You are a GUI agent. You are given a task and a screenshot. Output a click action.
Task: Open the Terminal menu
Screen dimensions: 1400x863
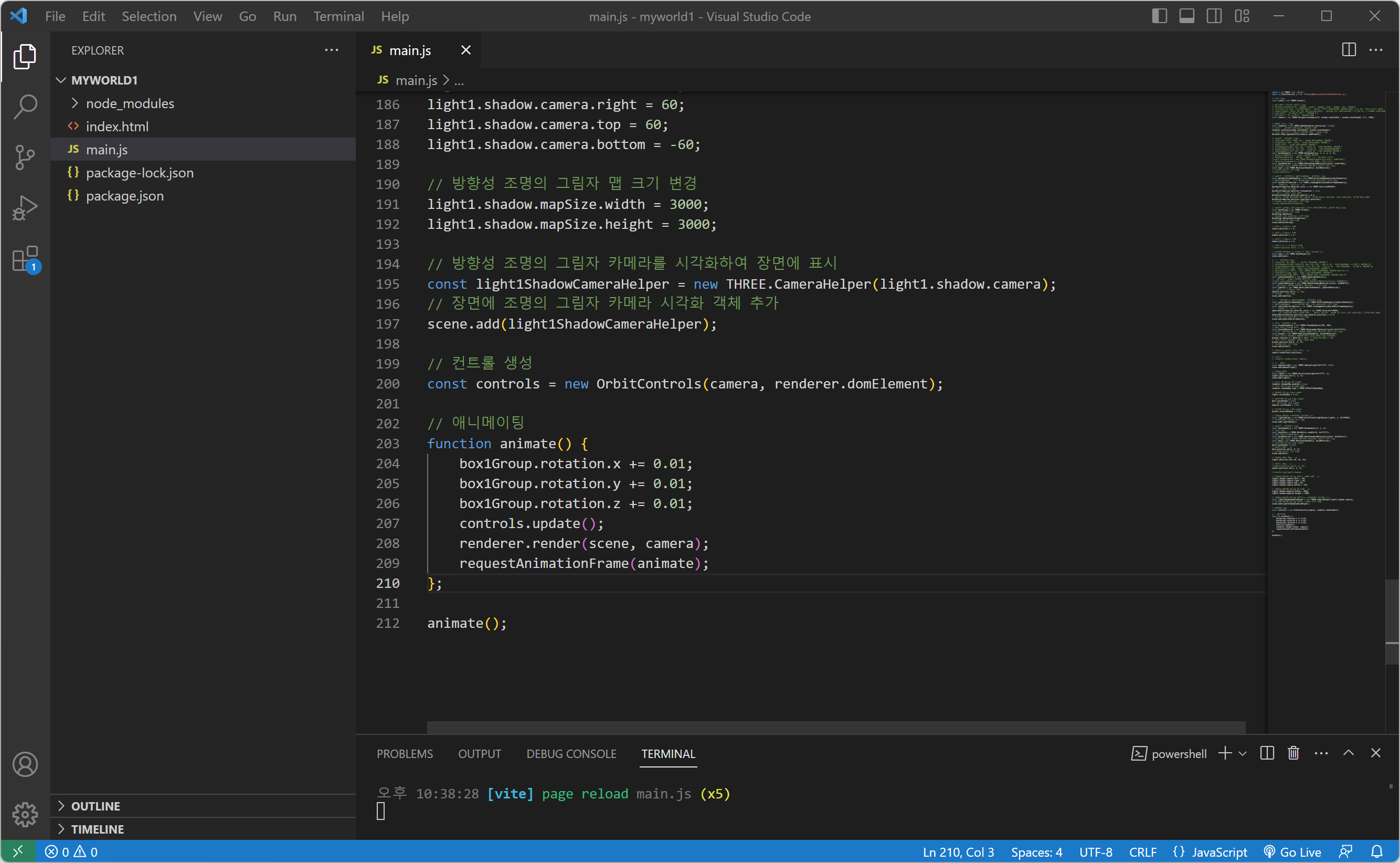click(x=338, y=16)
